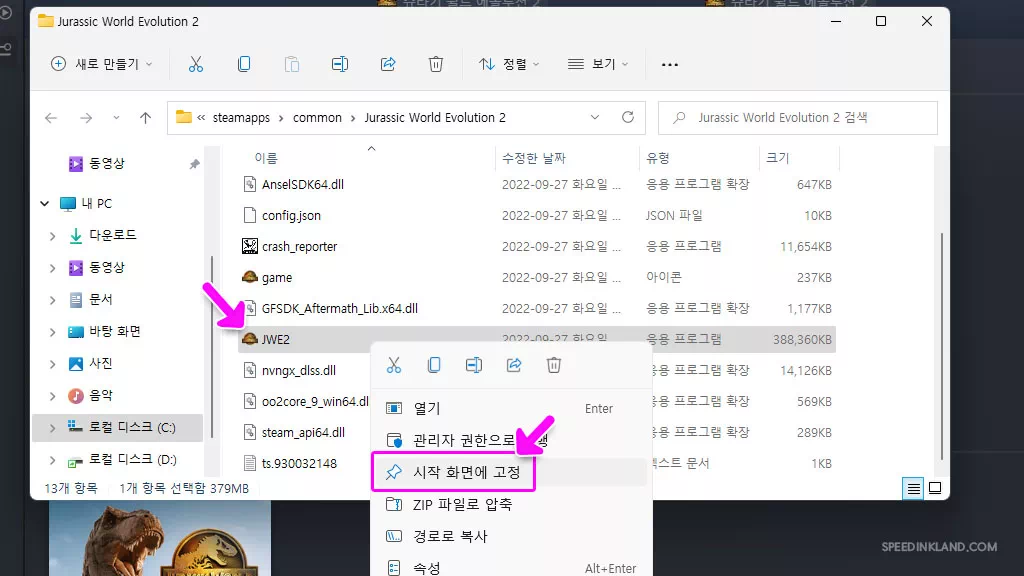
Task: Collapse the 내 PC tree node
Action: 44,204
